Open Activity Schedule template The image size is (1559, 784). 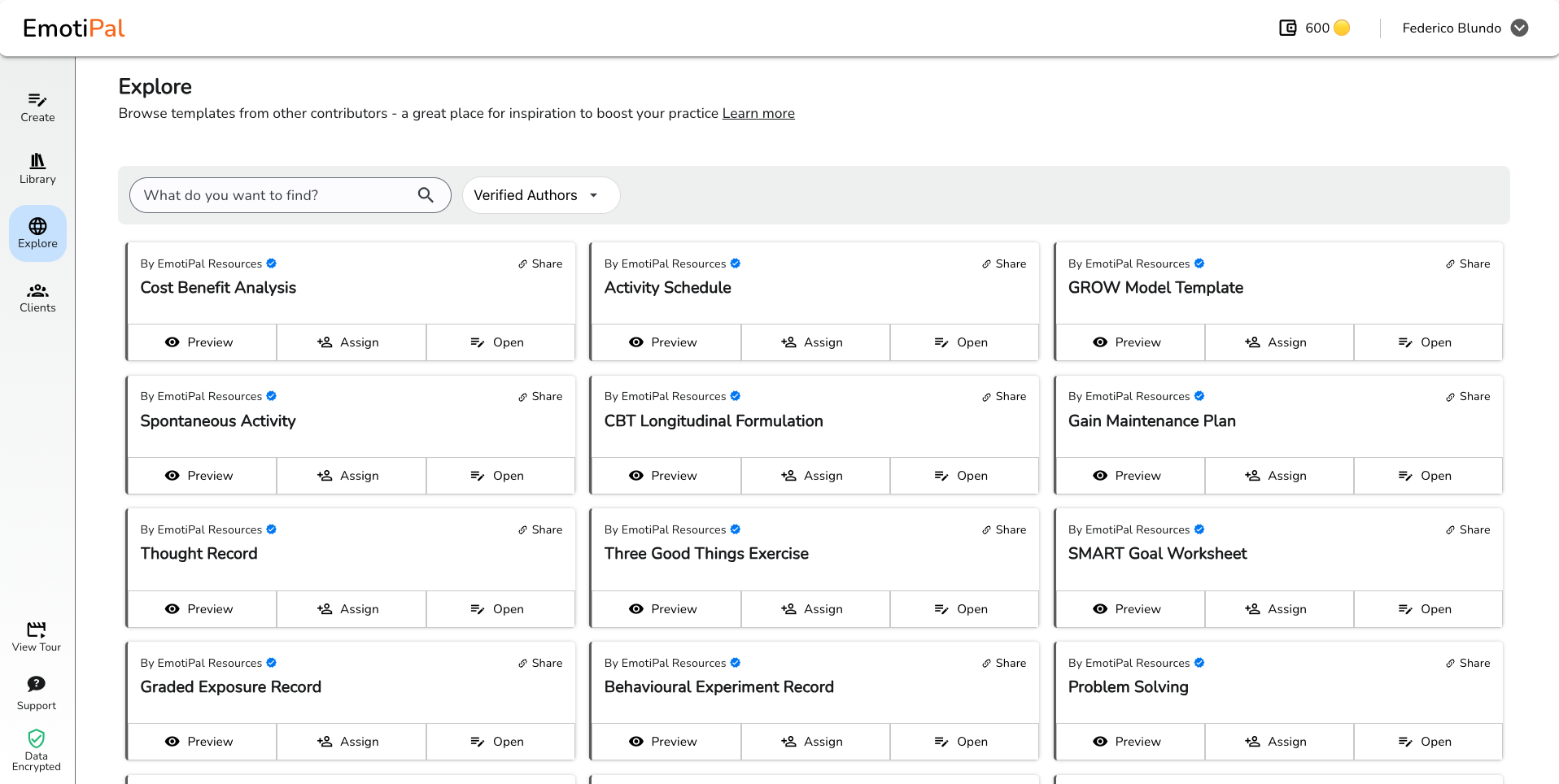point(964,342)
